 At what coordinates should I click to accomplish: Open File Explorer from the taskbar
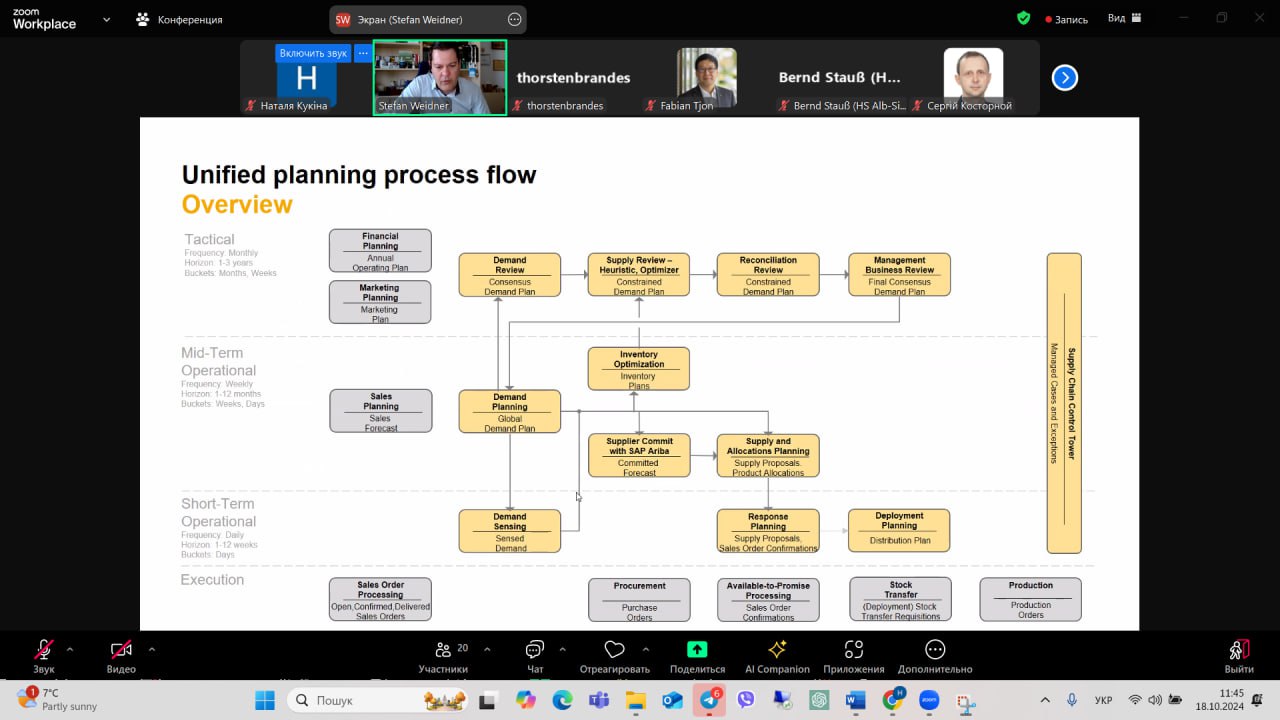636,700
